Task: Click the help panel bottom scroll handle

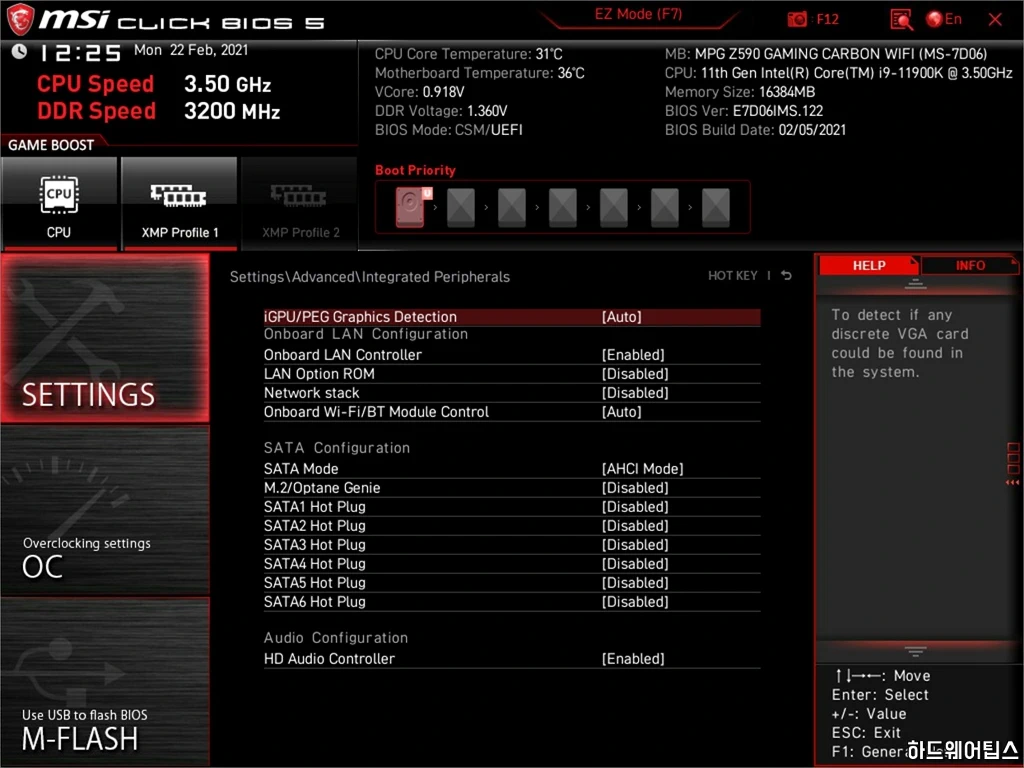Action: pyautogui.click(x=915, y=651)
